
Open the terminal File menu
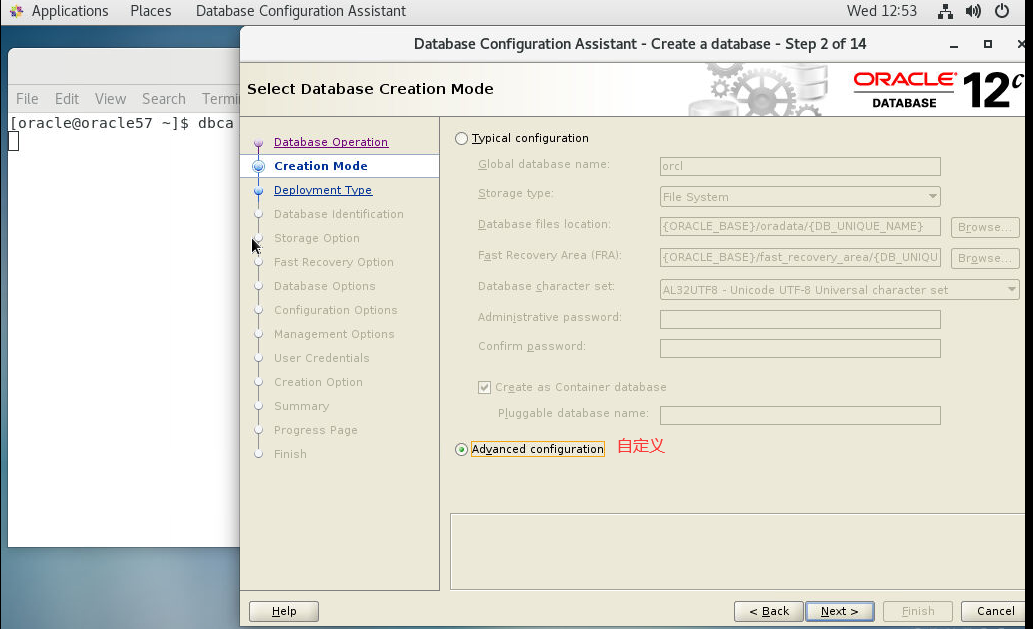[x=27, y=99]
